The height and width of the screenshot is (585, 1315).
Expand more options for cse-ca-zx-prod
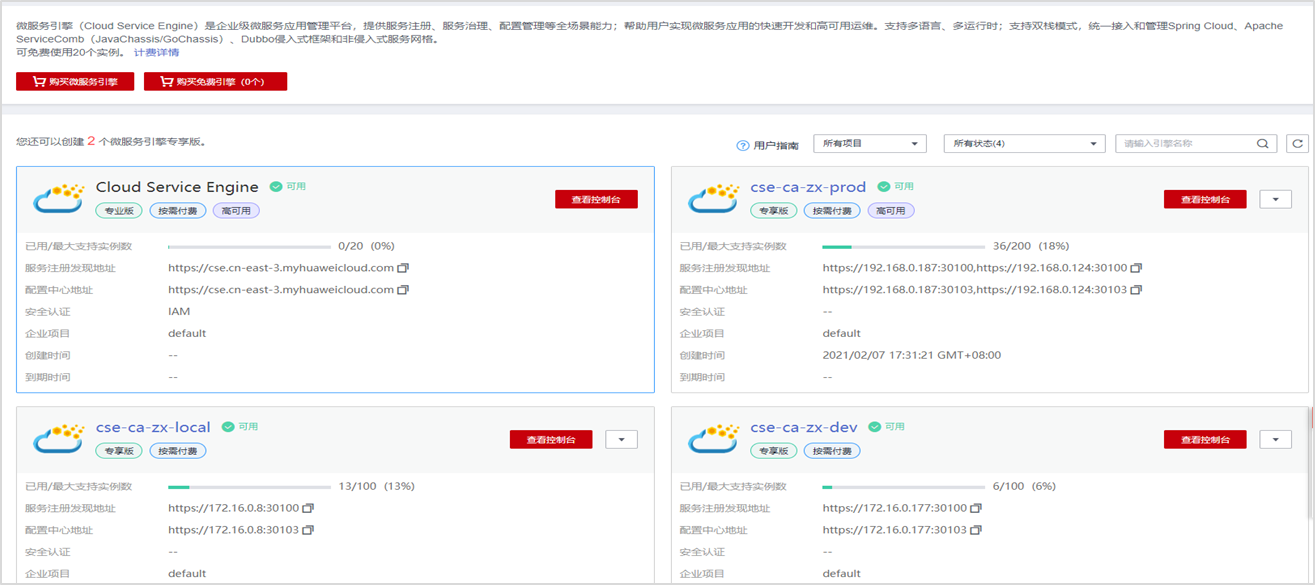(x=1276, y=199)
